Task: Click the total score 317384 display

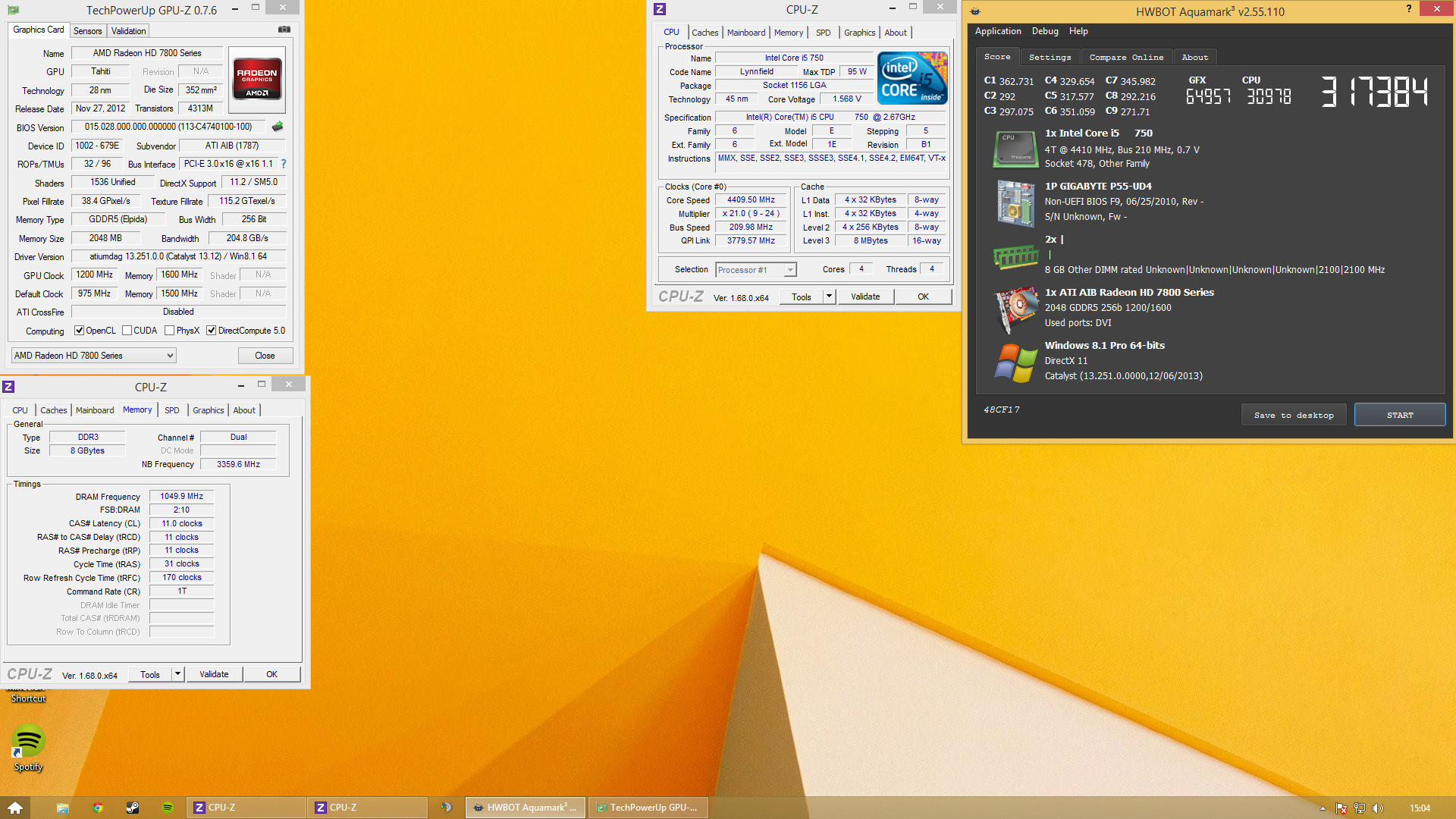Action: click(x=1374, y=92)
